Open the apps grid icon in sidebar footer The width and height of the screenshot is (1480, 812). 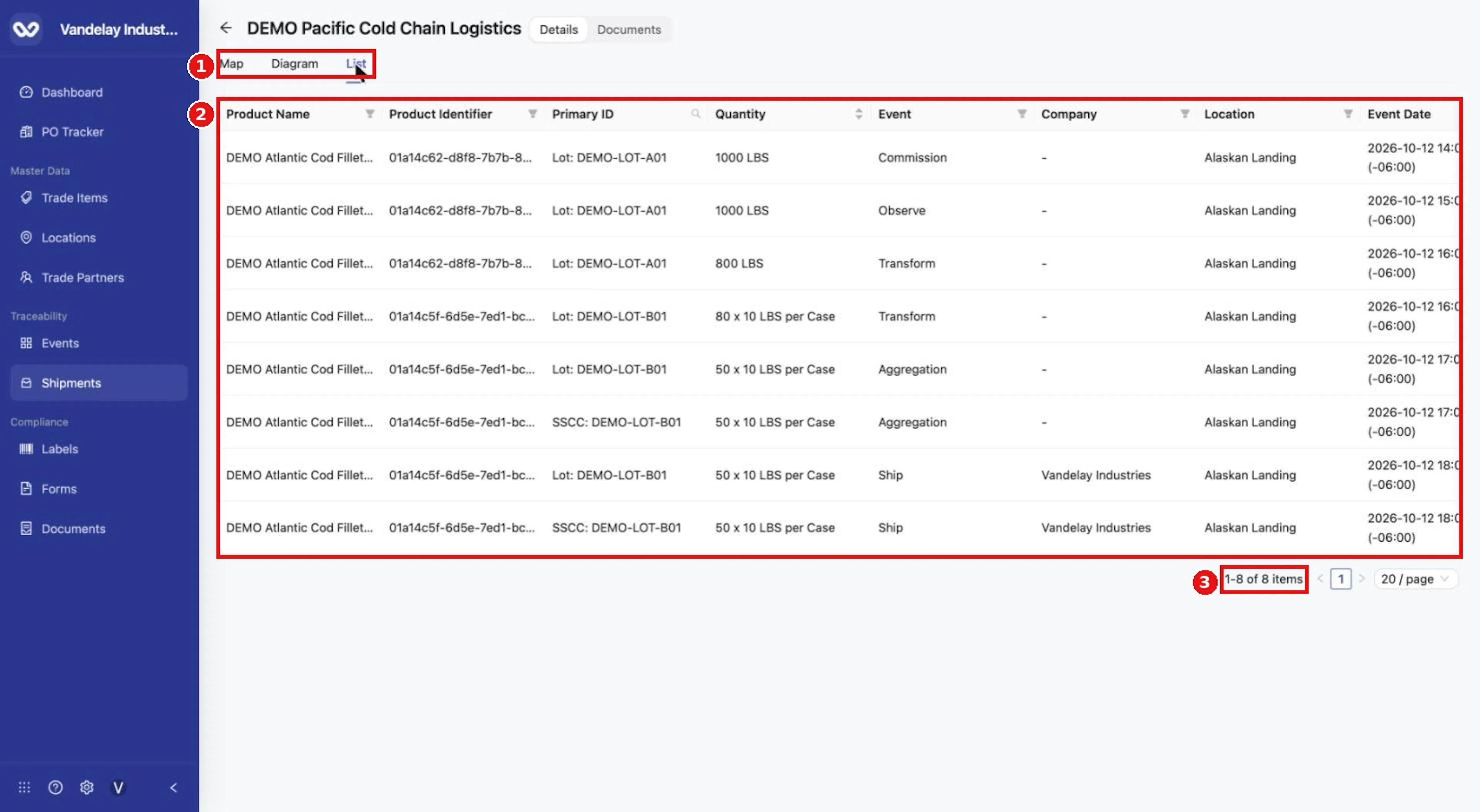click(x=24, y=787)
